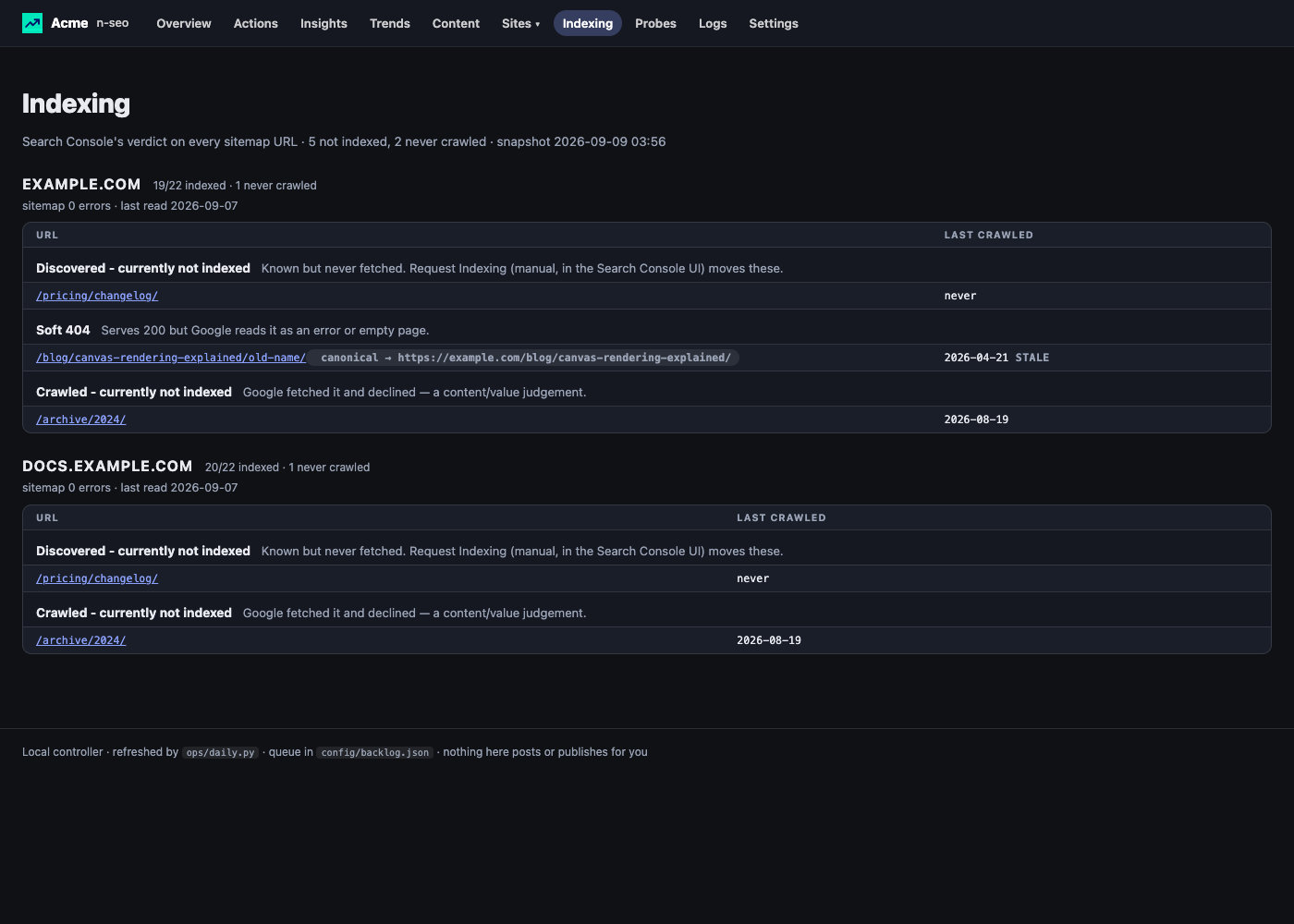1294x924 pixels.
Task: Open /pricing/changelog/ link under EXAMPLE.COM
Action: [x=97, y=296]
